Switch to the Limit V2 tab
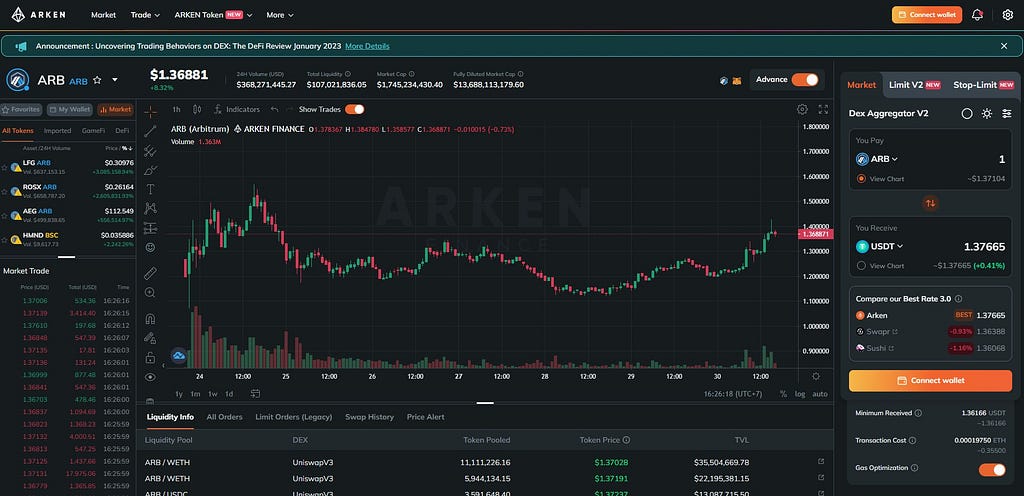Screen dimensions: 1024x496 (914, 85)
